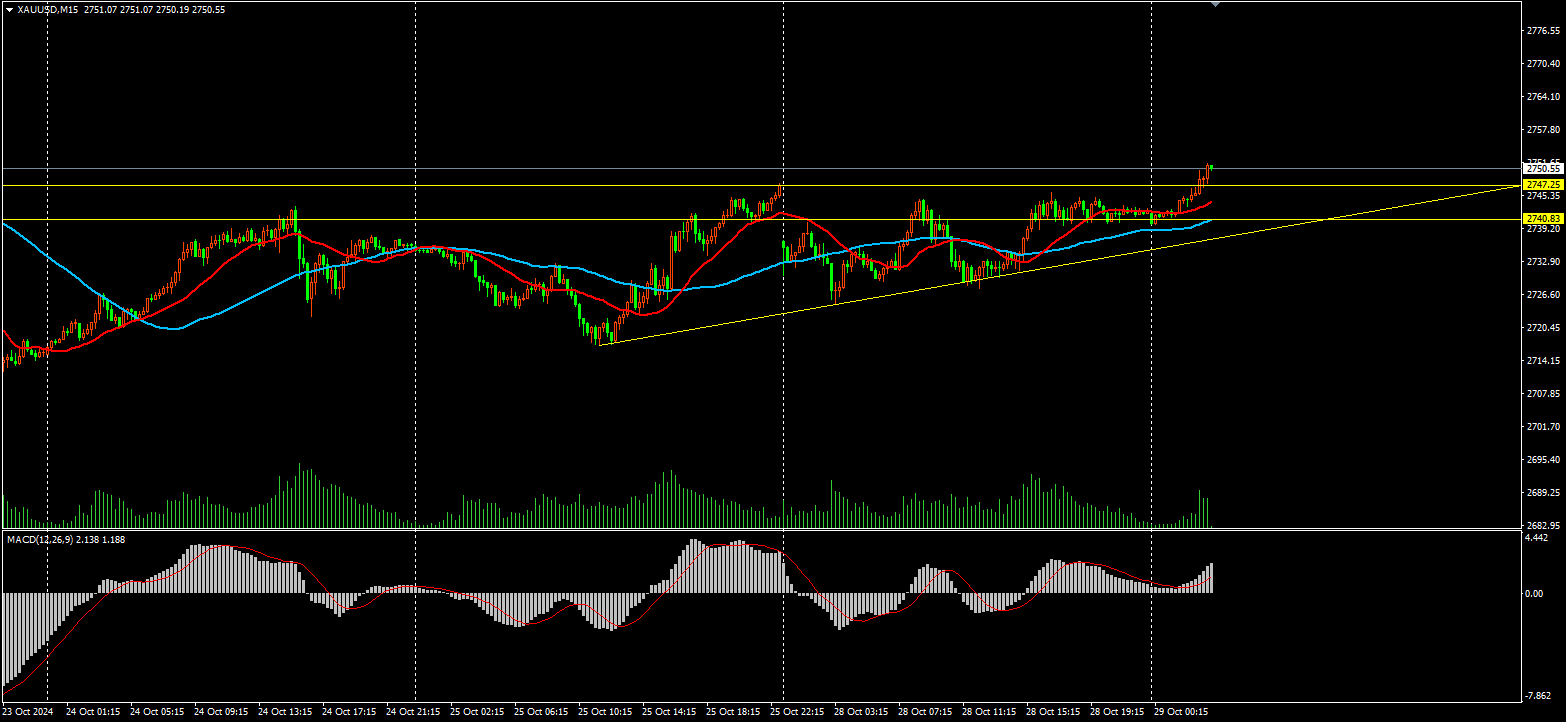The height and width of the screenshot is (722, 1566).
Task: Click the 24 Oct 01:15 time label
Action: [x=94, y=713]
